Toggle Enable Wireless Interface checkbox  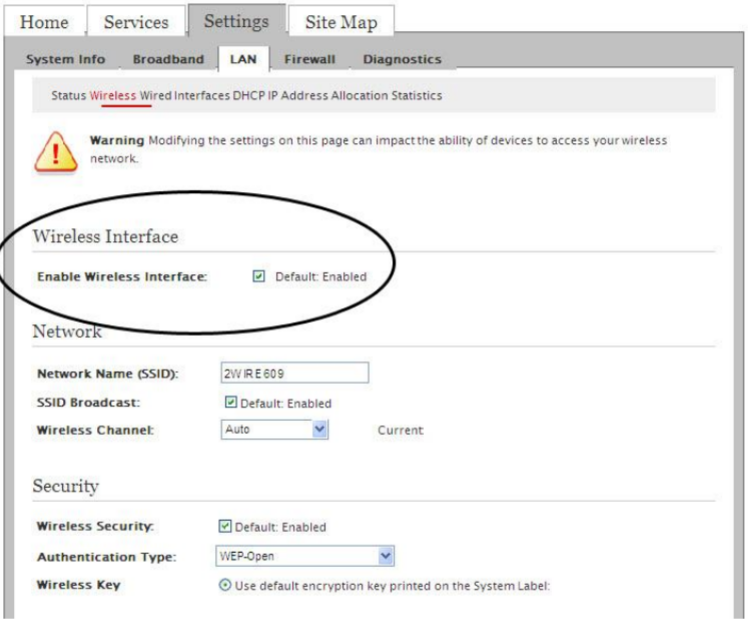click(259, 276)
